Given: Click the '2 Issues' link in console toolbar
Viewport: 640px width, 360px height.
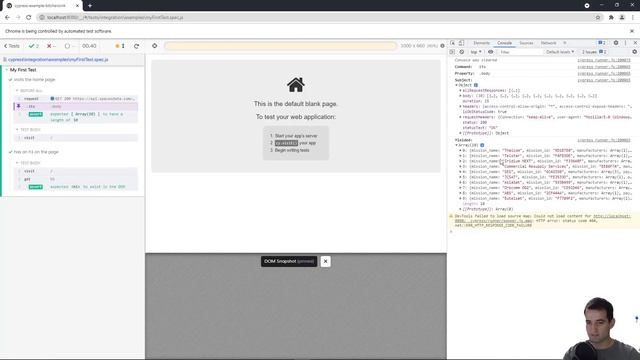Looking at the screenshot, I should [594, 52].
